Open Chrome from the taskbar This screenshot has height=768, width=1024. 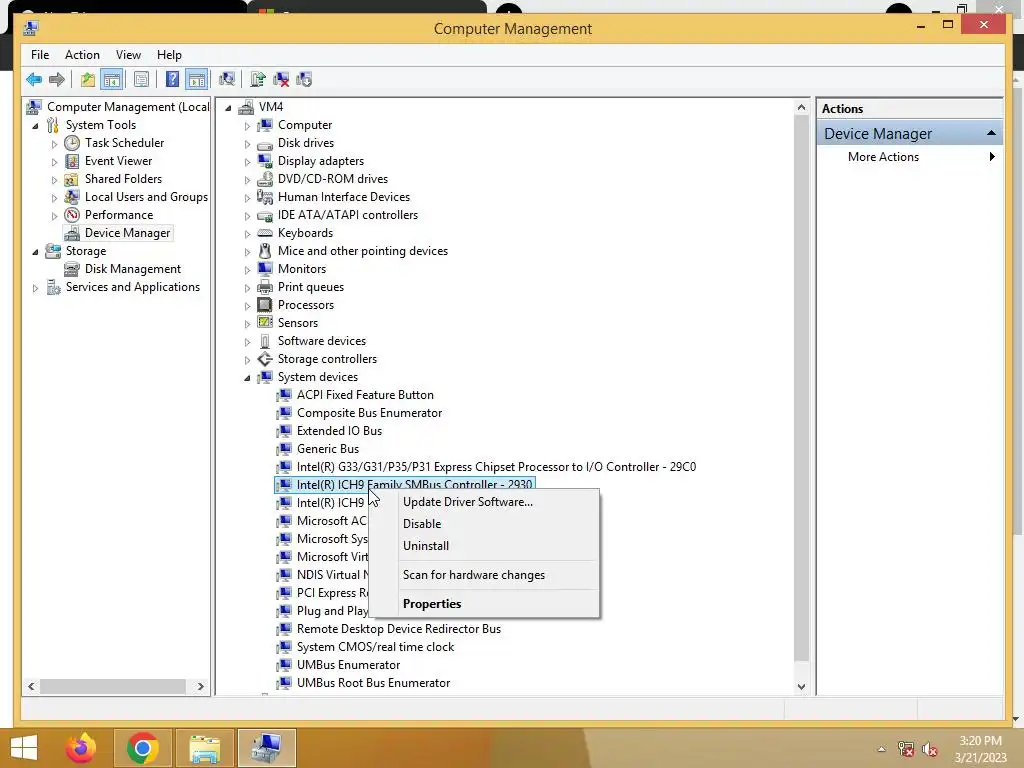143,748
